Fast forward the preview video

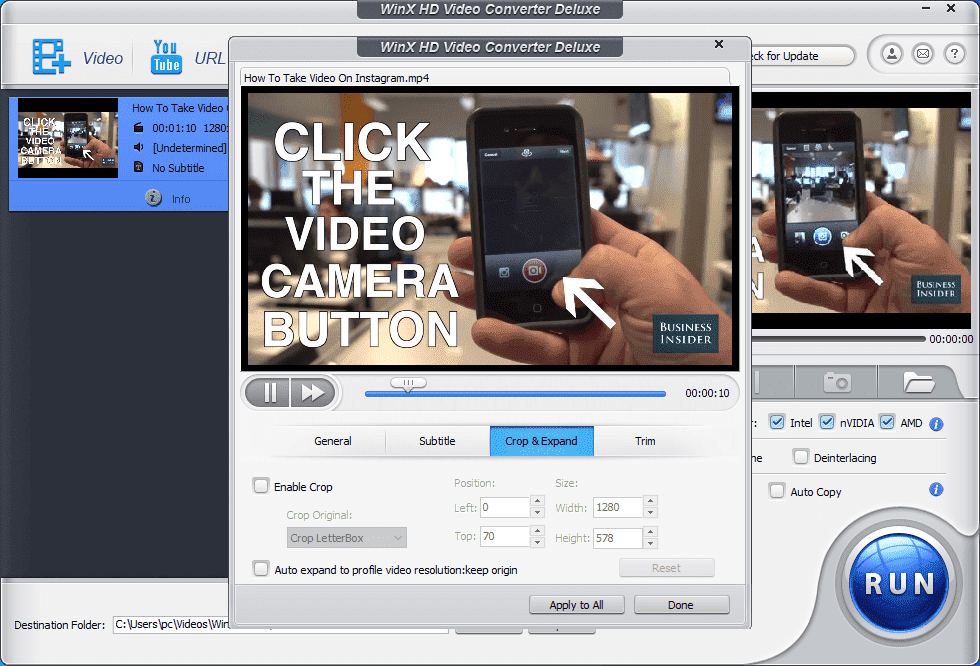(312, 392)
